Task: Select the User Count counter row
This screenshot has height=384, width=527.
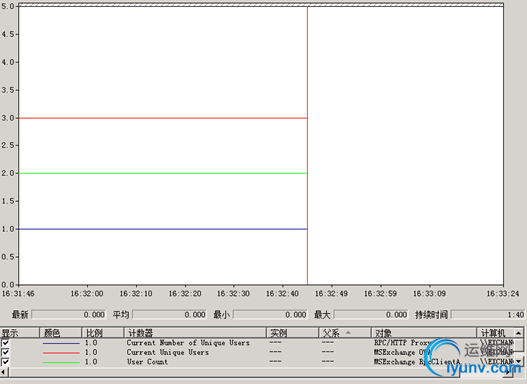Action: pos(257,362)
